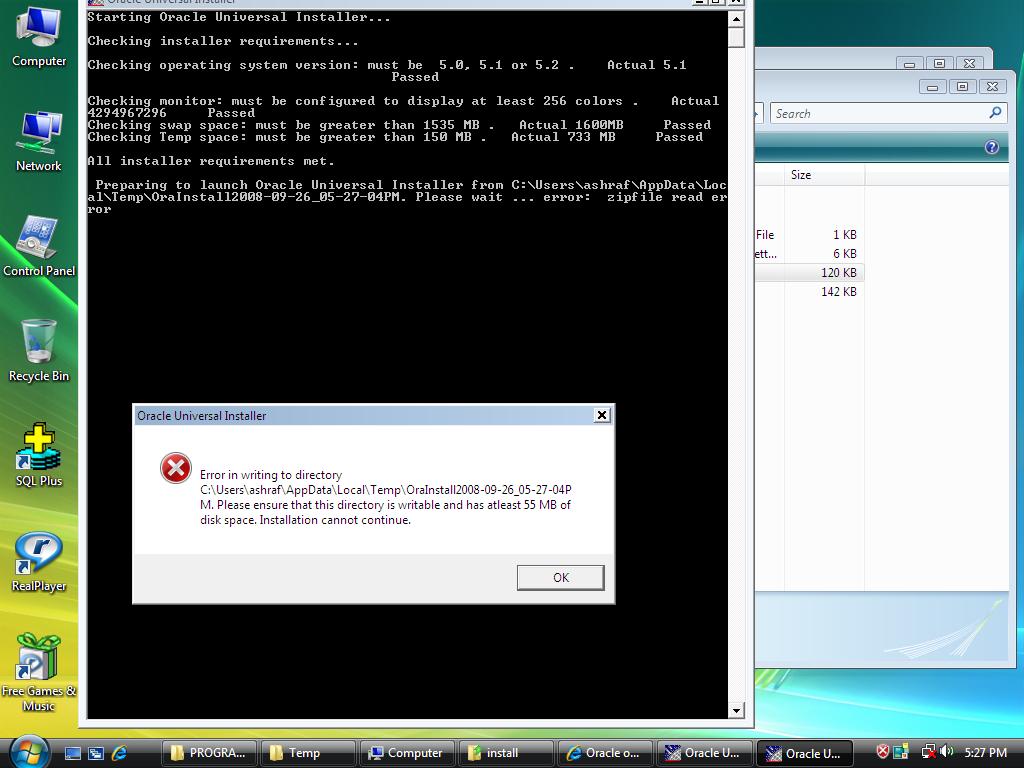This screenshot has height=768, width=1024.
Task: Minimize the rear Explorer window
Action: pyautogui.click(x=909, y=63)
